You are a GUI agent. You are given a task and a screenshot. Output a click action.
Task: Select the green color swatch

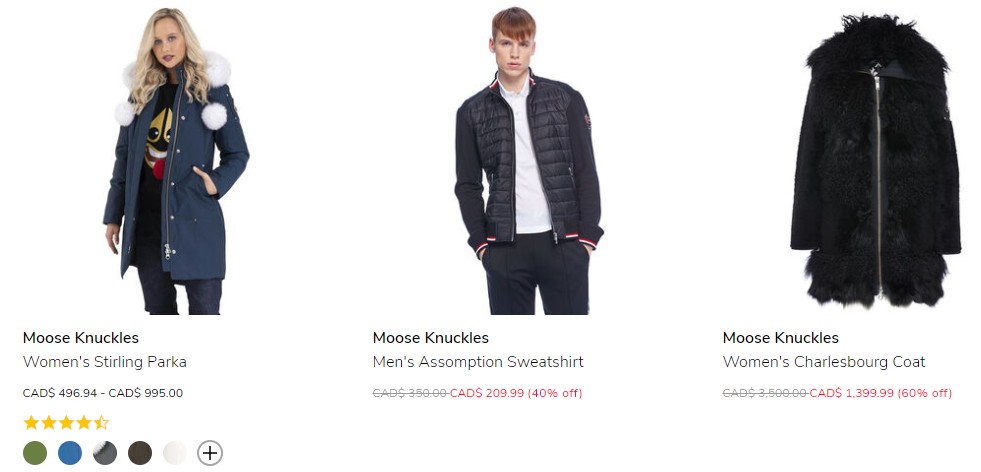coord(35,453)
